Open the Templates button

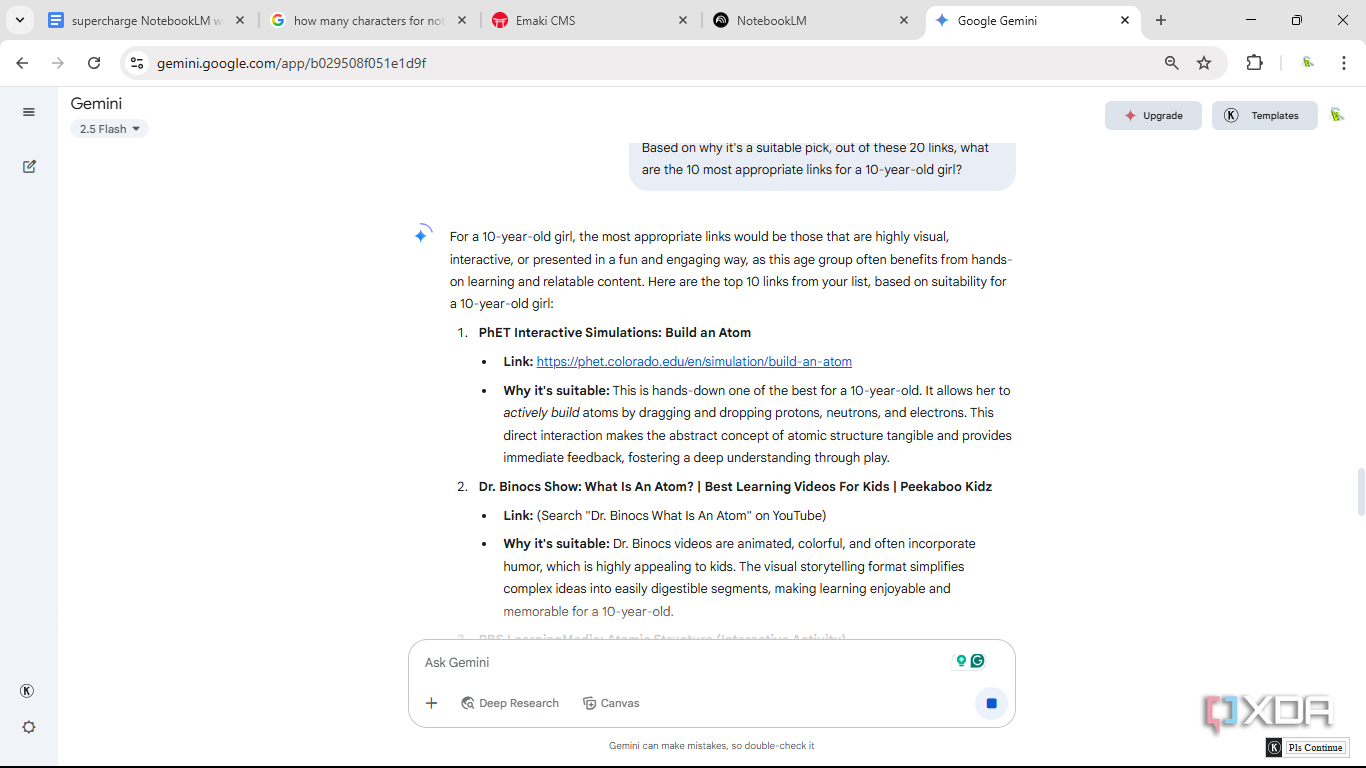click(x=1264, y=115)
